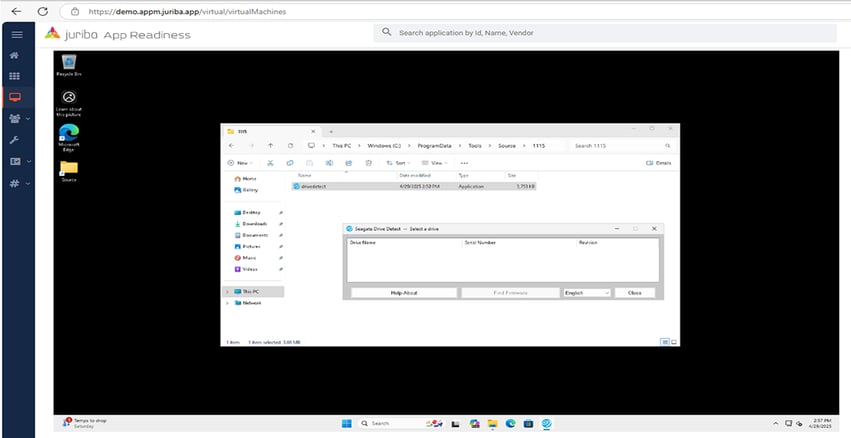The width and height of the screenshot is (851, 438).
Task: Open Downloads in the navigation pane
Action: click(254, 224)
